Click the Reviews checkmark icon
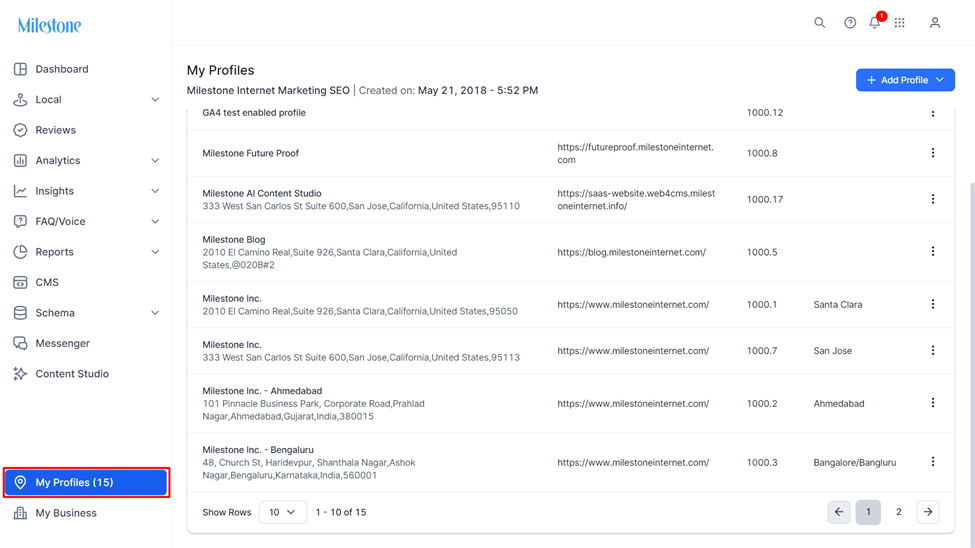Screen dimensions: 975x548 tap(20, 130)
